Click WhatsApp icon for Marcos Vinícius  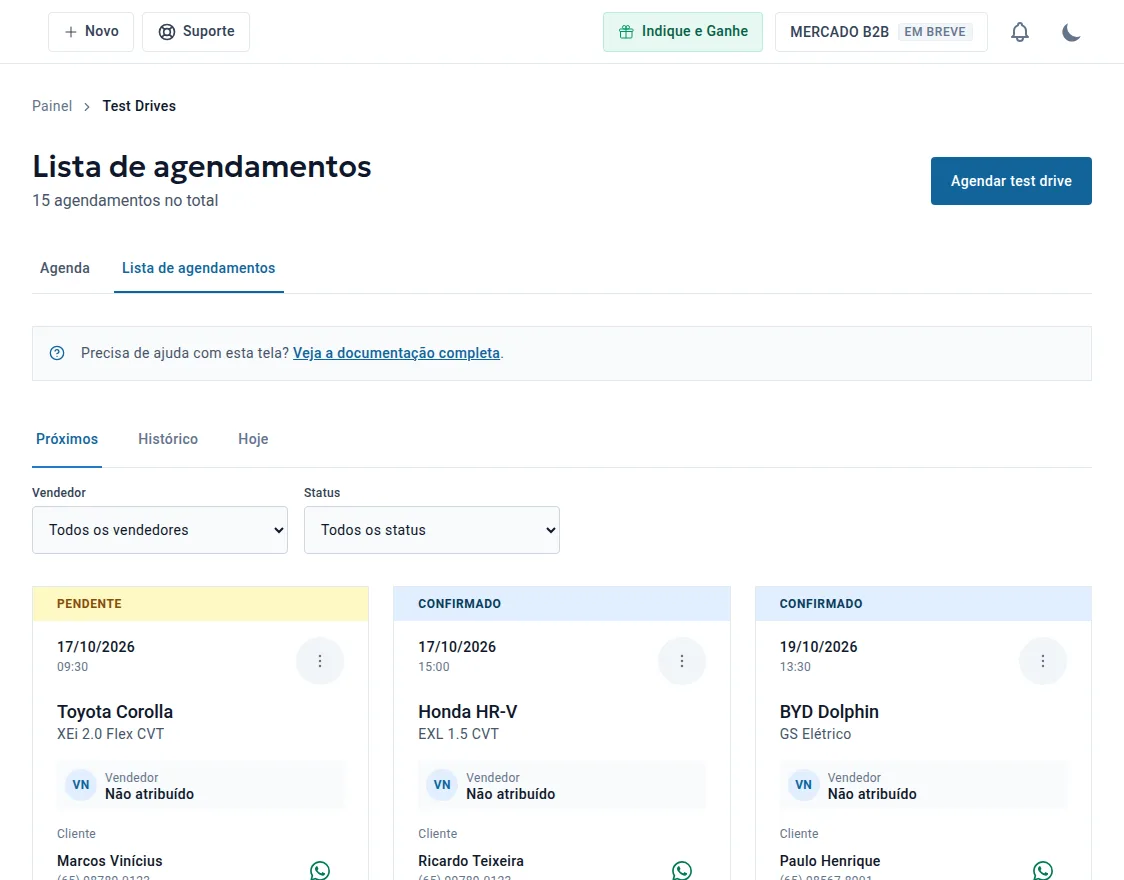320,870
